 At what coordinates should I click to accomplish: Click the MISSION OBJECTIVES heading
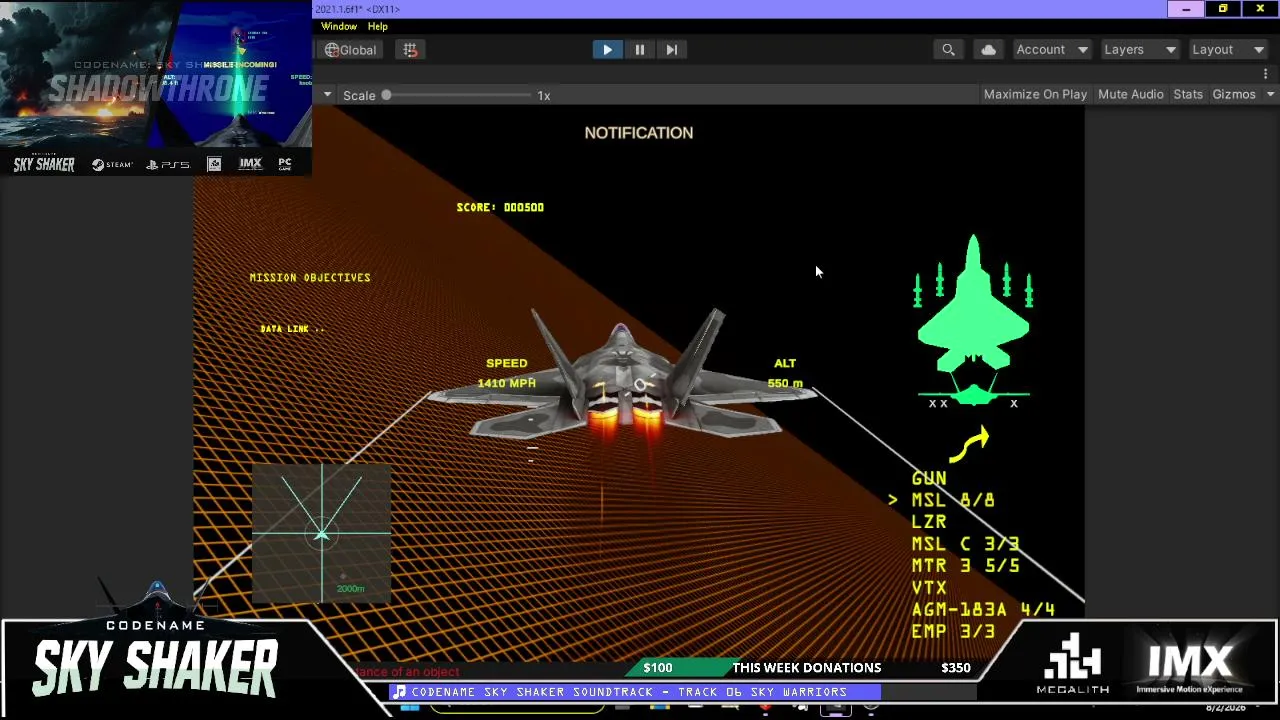pyautogui.click(x=310, y=278)
